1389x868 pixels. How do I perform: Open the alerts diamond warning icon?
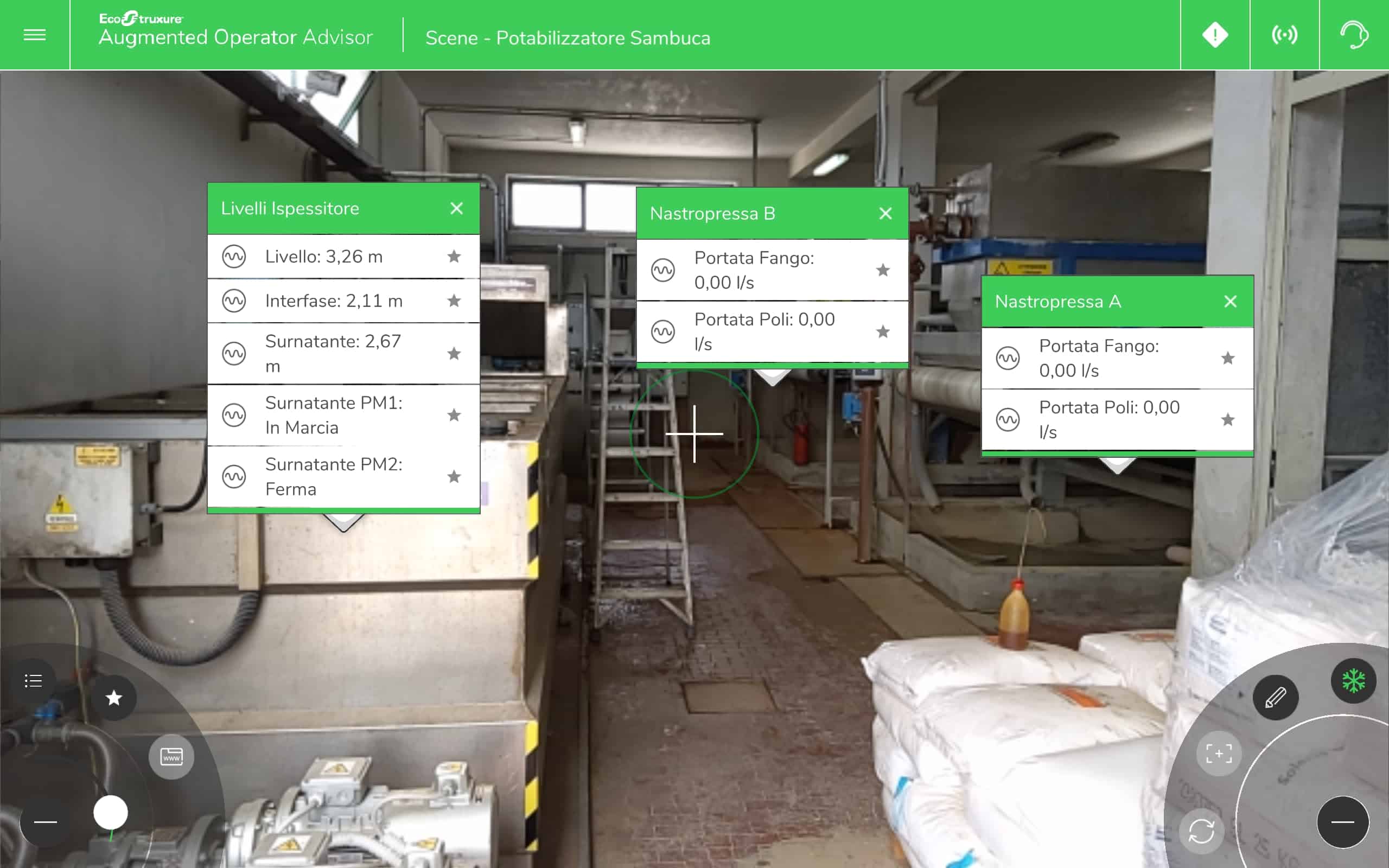pos(1215,35)
